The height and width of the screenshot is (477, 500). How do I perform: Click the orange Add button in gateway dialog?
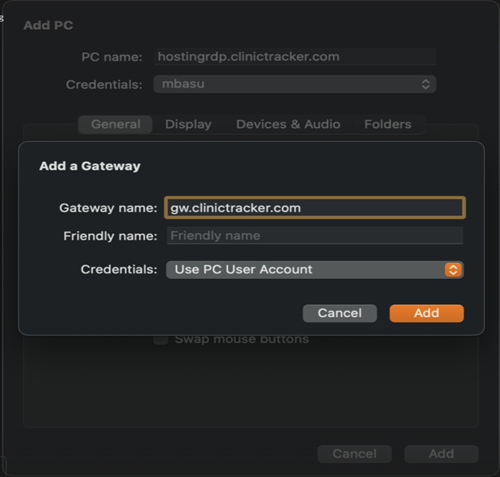click(427, 313)
